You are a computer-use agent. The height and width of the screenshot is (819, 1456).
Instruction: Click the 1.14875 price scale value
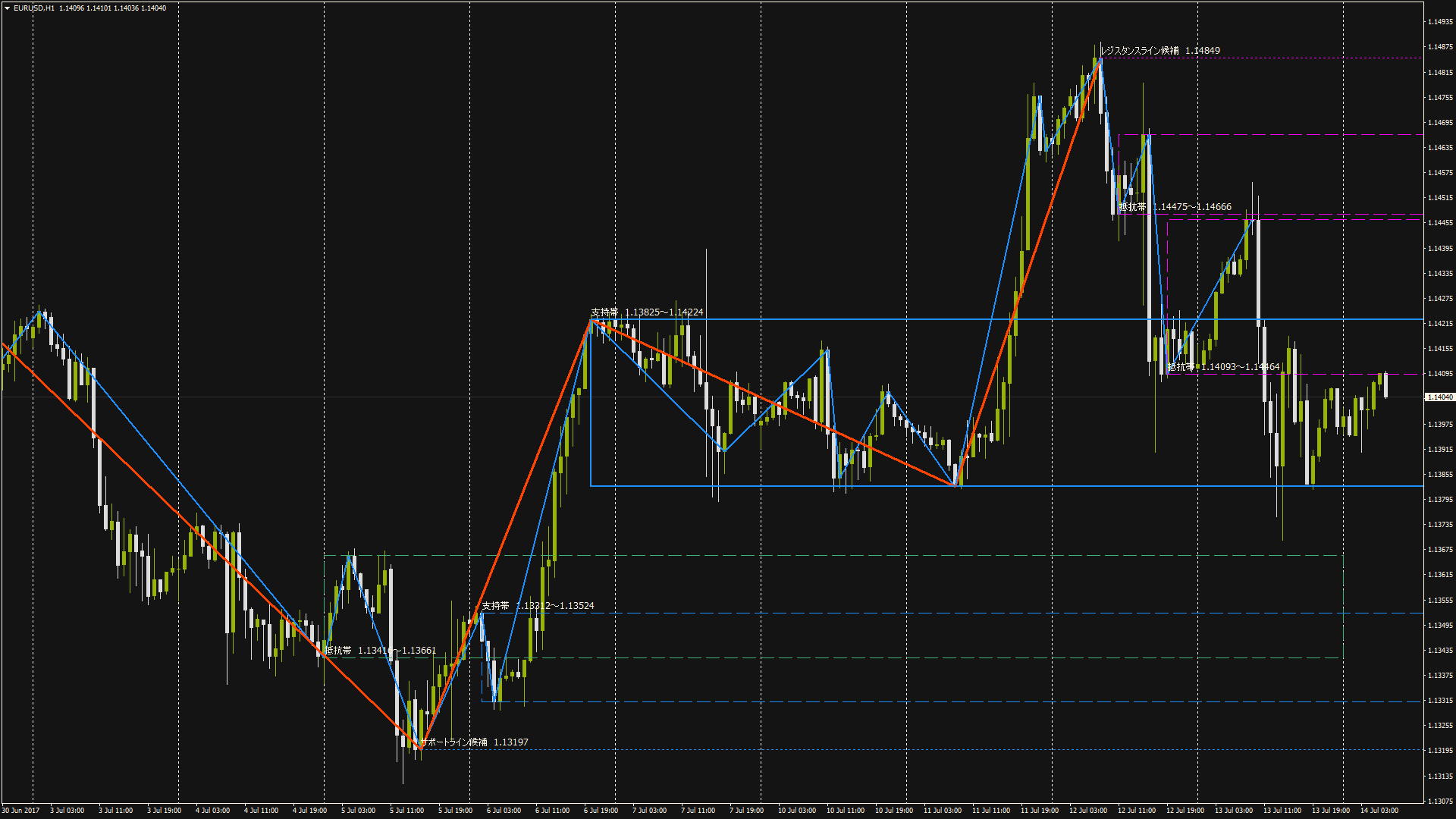1440,47
